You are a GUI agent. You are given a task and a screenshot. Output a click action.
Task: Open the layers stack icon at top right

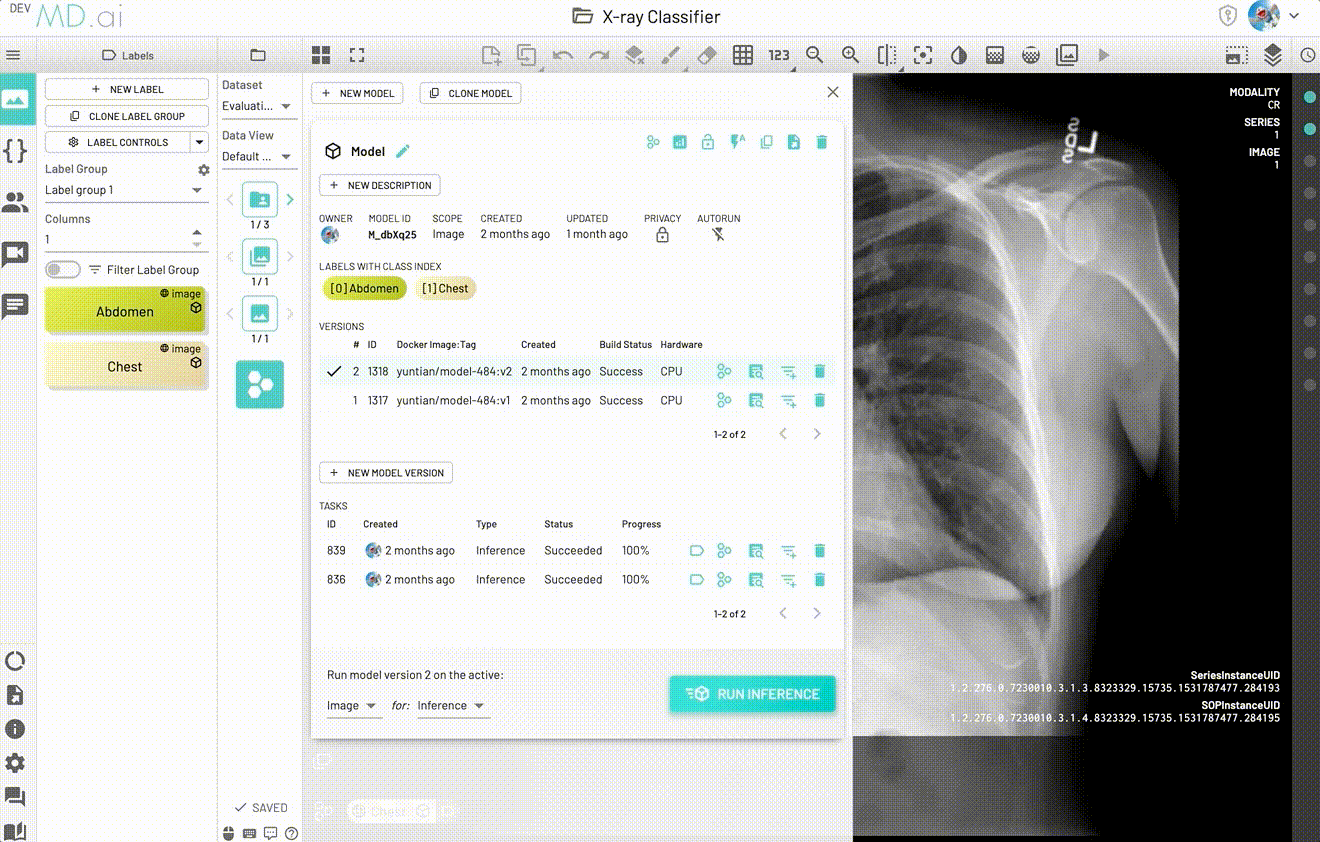click(1272, 55)
